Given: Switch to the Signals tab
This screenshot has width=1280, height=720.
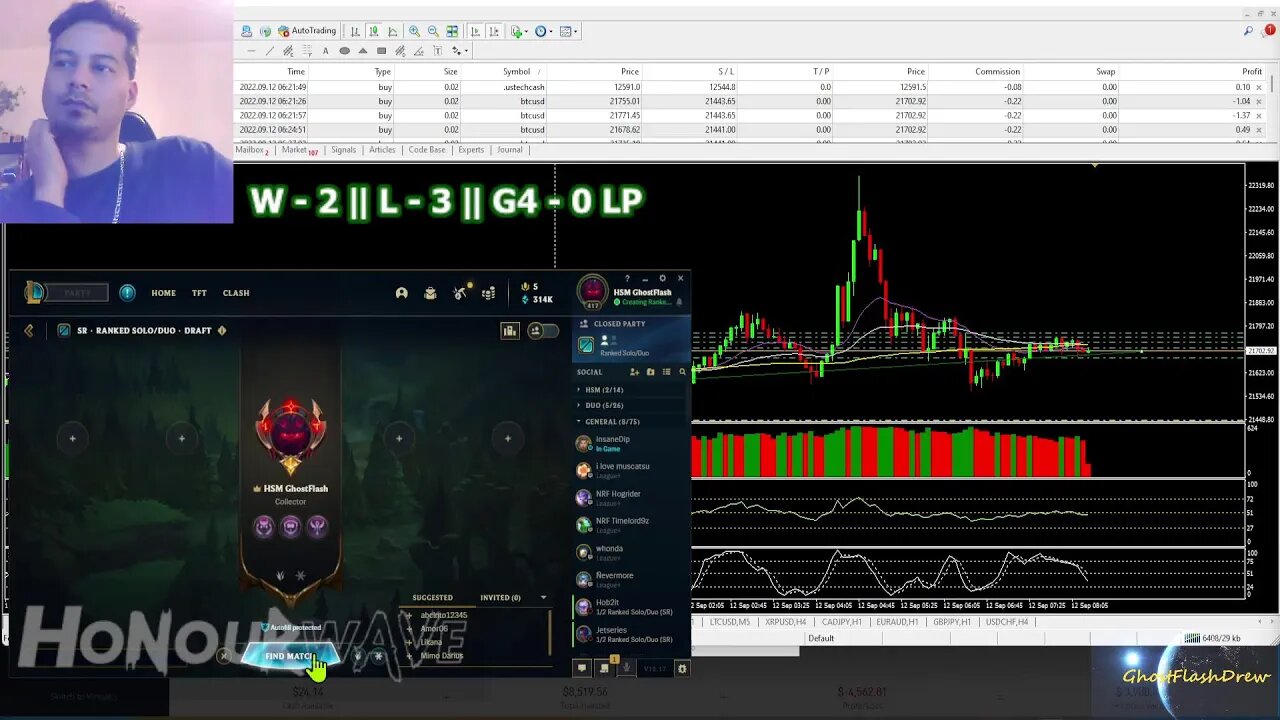Looking at the screenshot, I should (343, 150).
